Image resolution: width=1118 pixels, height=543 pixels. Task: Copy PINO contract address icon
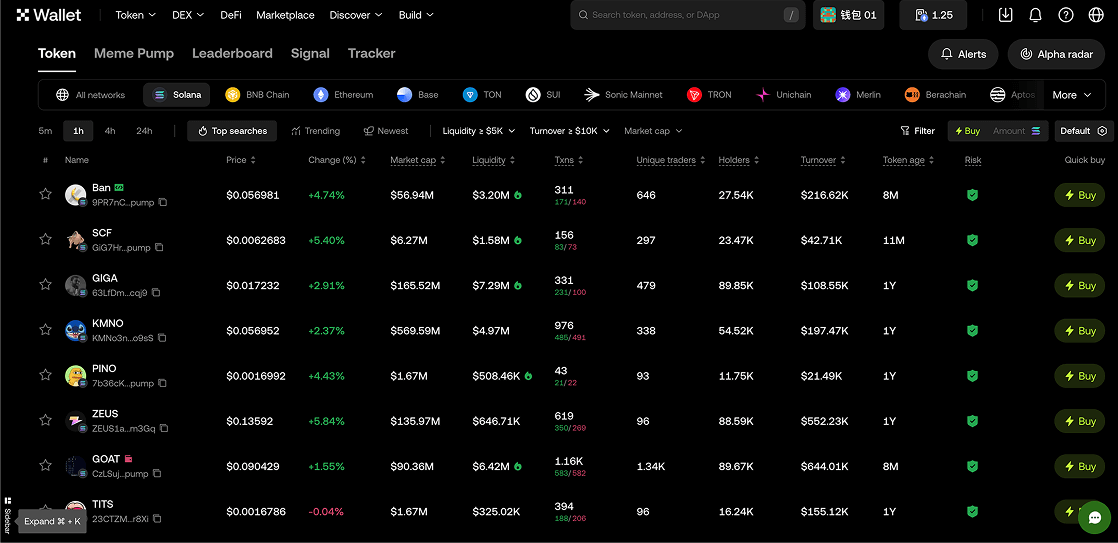coord(163,383)
